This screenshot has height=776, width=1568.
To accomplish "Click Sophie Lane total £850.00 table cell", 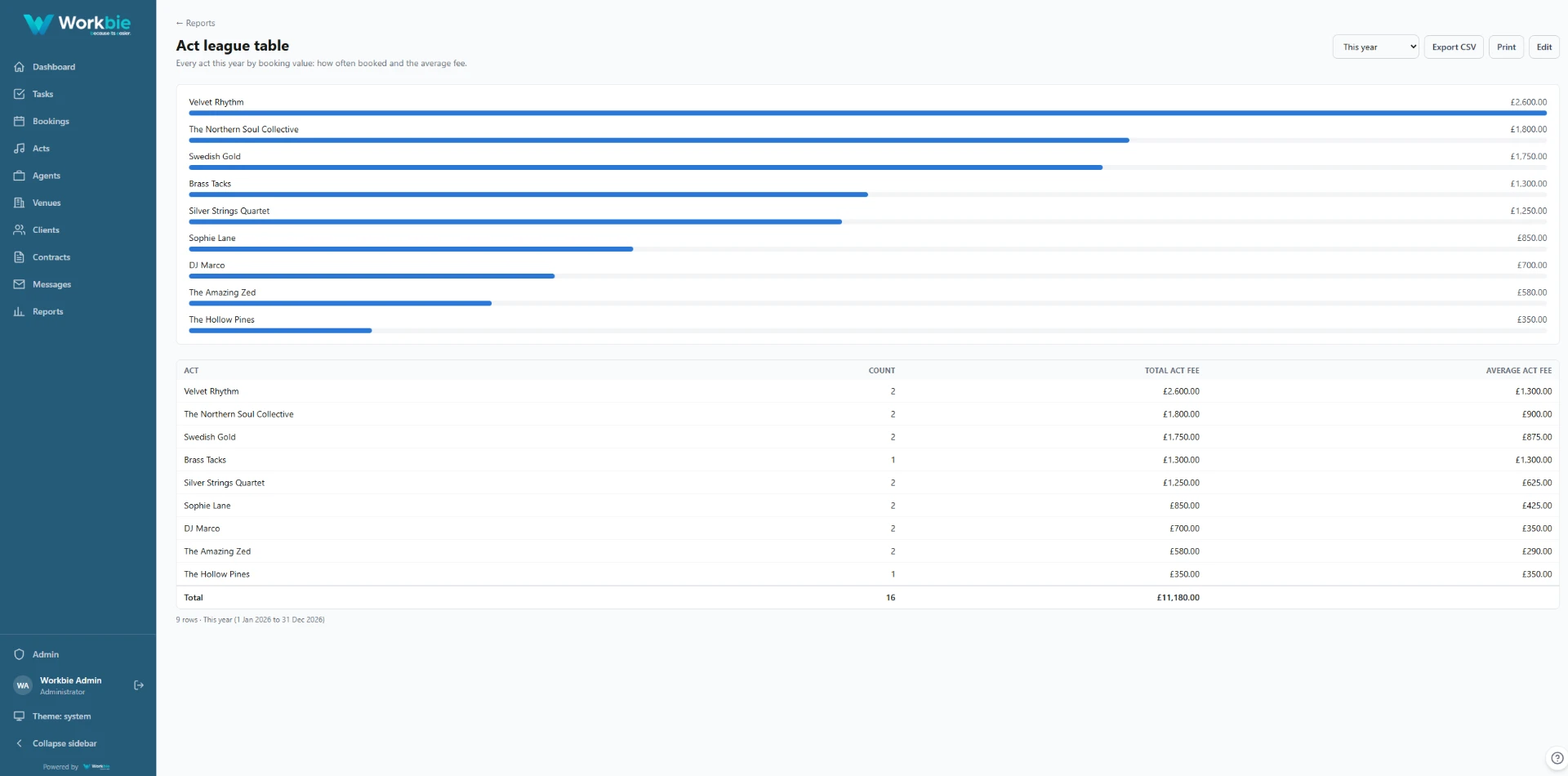I will 1184,506.
